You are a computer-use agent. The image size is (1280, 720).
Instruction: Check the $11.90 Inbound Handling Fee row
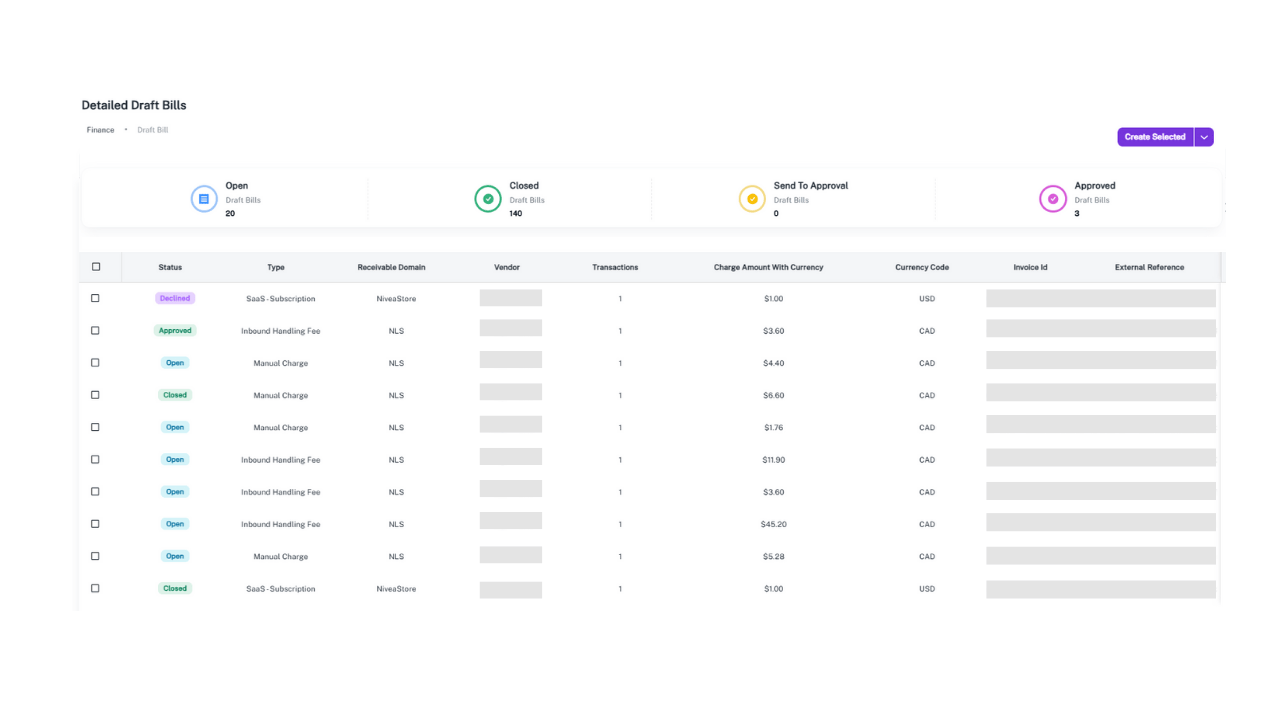[95, 459]
